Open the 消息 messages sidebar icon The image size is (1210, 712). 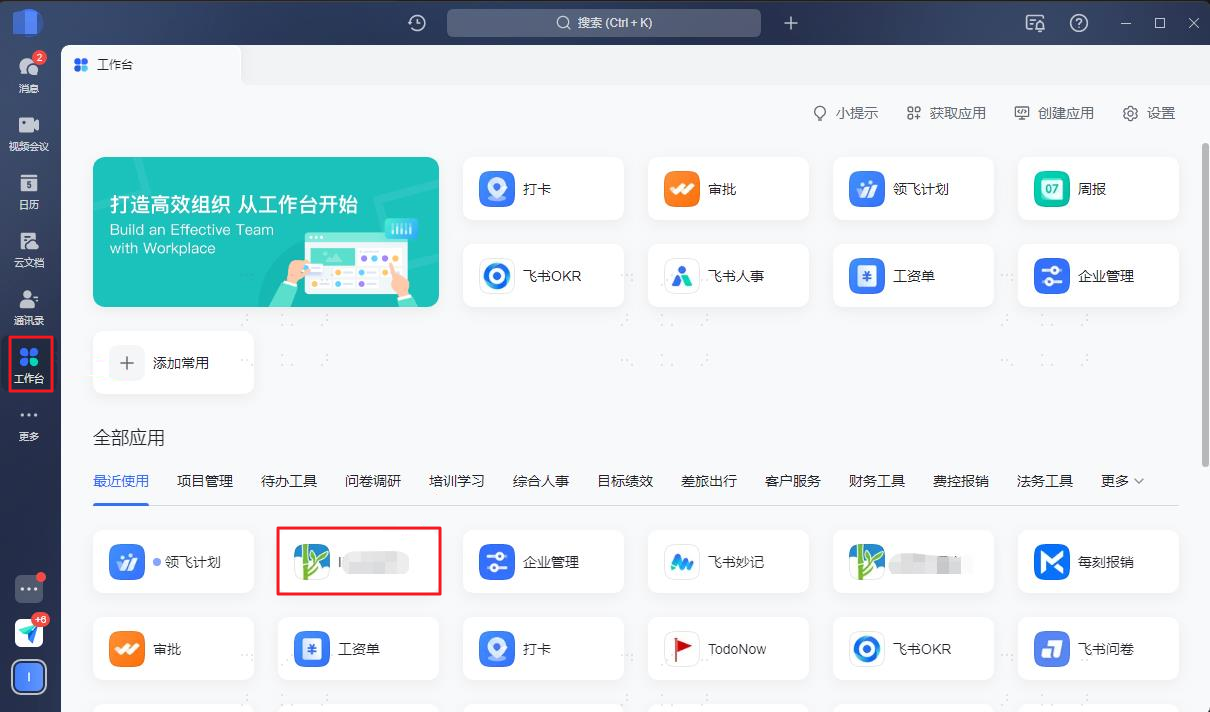pos(29,73)
